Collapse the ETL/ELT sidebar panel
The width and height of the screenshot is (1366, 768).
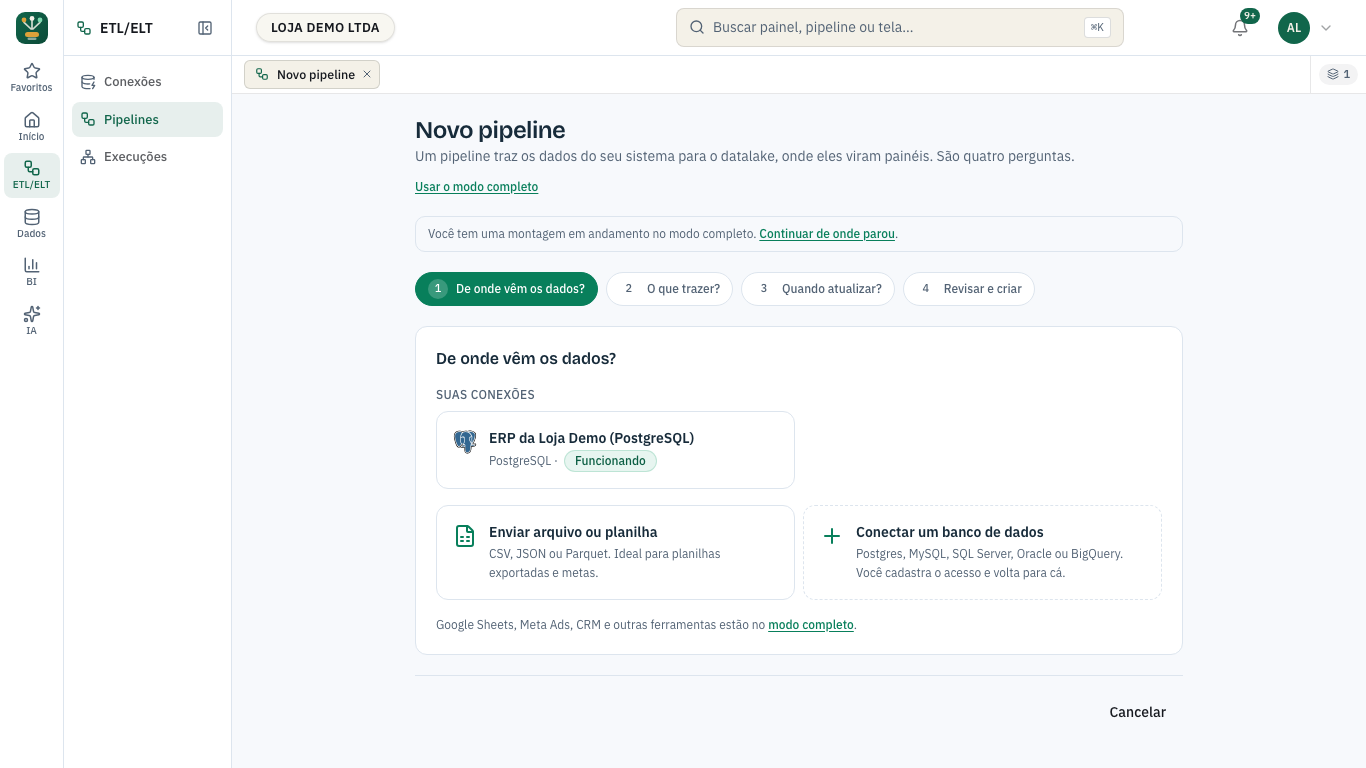tap(205, 28)
